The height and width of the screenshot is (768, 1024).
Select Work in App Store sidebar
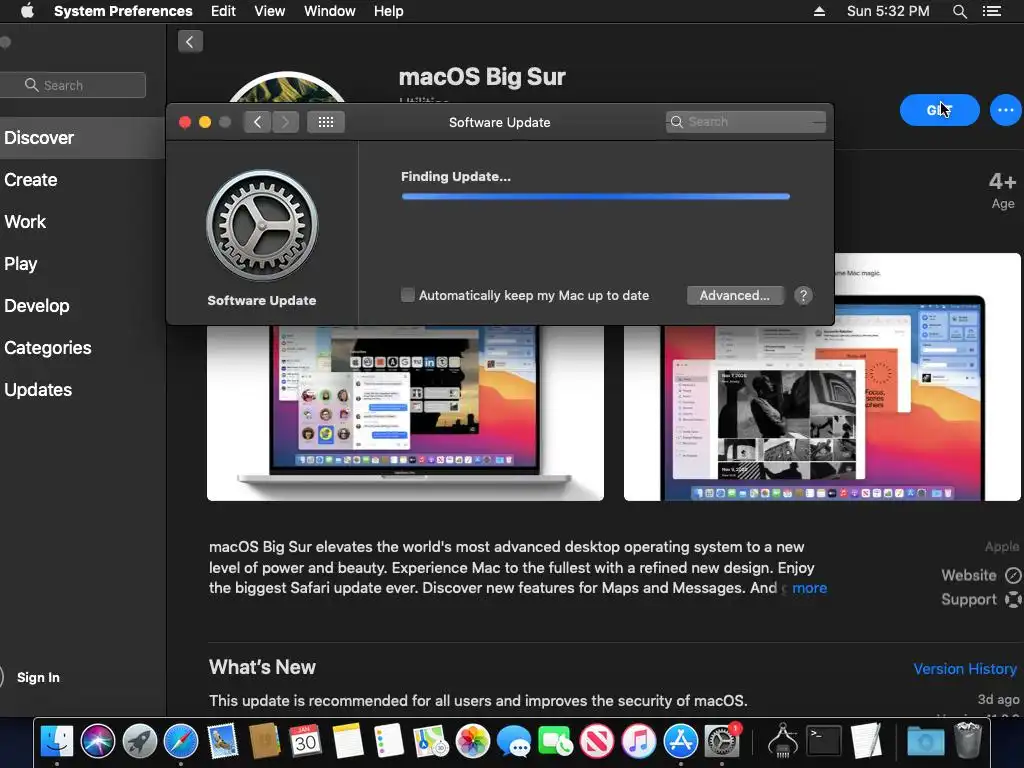point(25,222)
